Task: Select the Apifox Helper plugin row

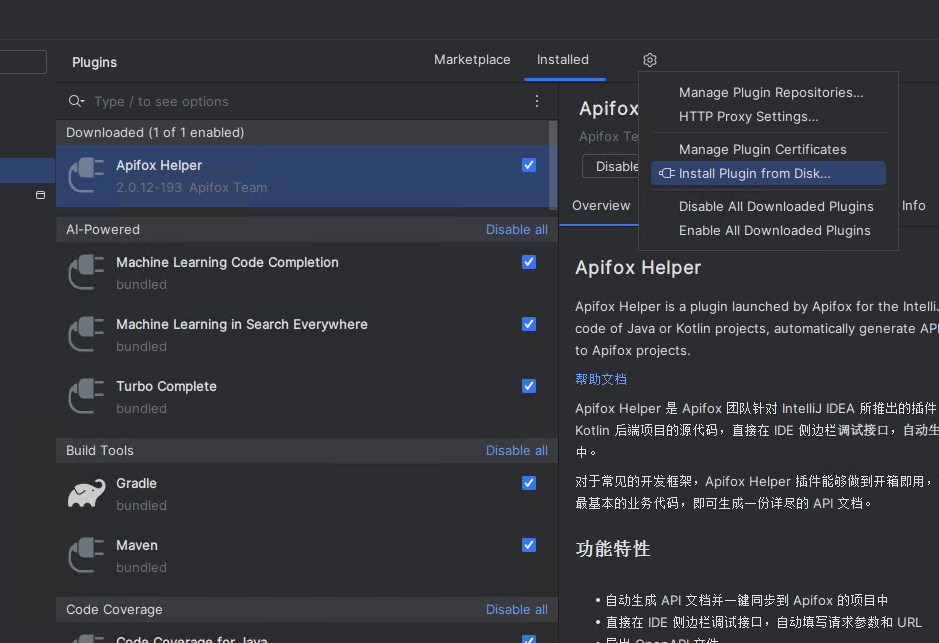Action: [302, 176]
